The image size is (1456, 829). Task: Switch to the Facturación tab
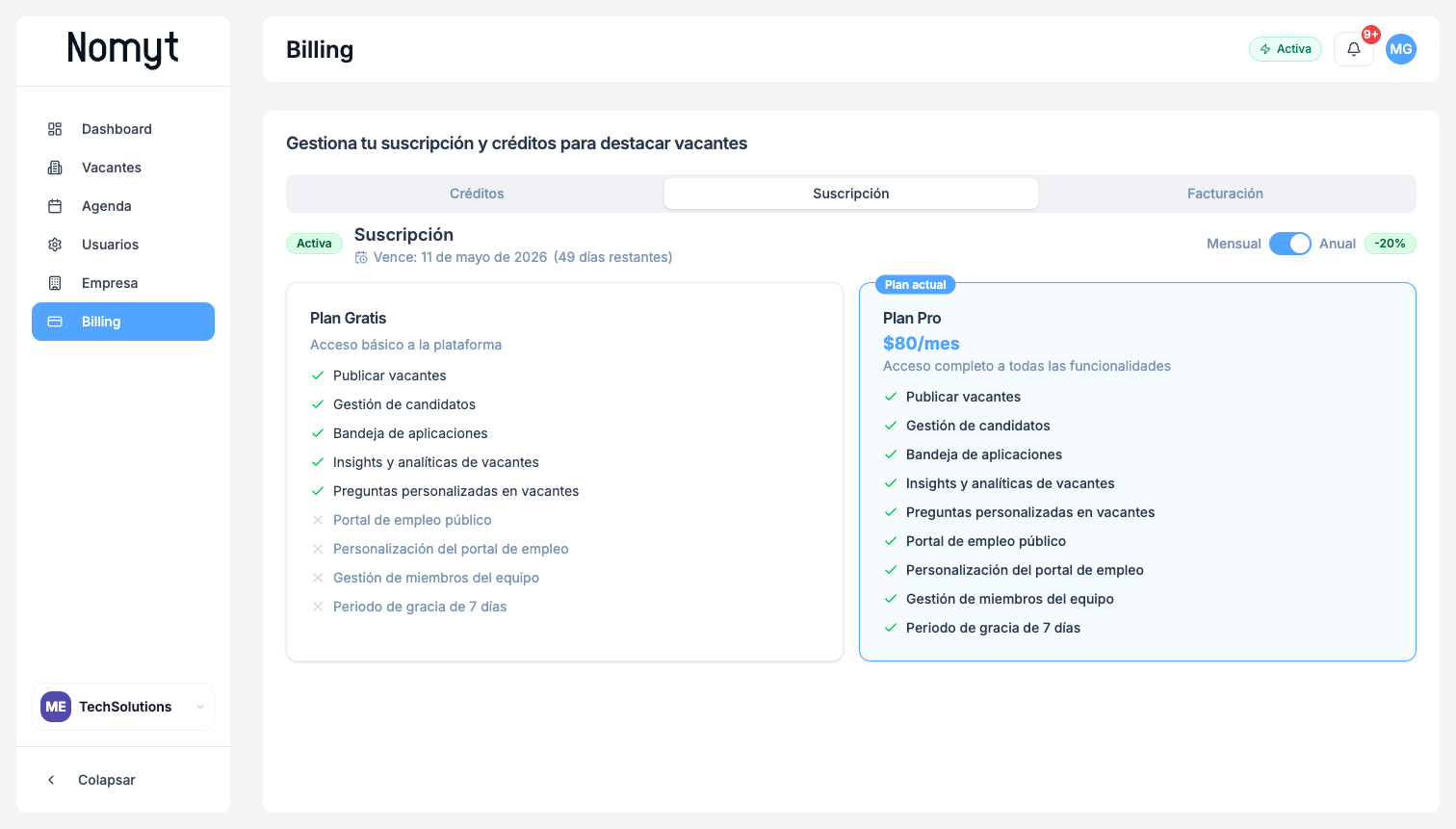pyautogui.click(x=1224, y=194)
